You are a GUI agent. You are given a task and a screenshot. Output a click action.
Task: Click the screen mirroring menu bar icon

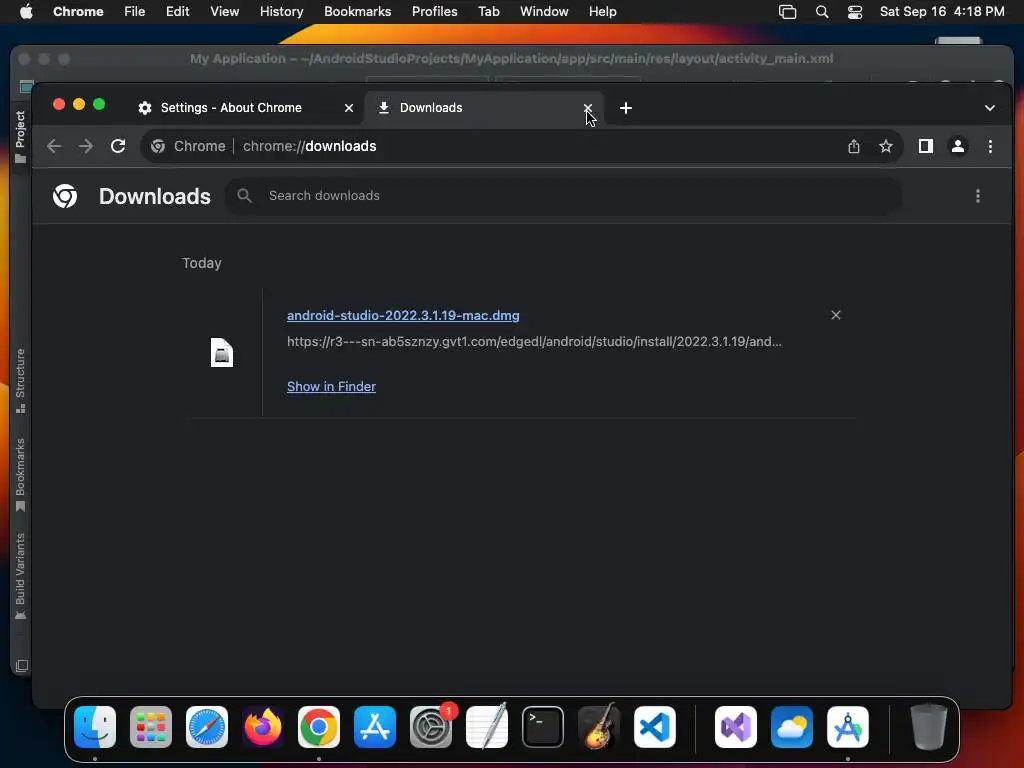point(788,12)
